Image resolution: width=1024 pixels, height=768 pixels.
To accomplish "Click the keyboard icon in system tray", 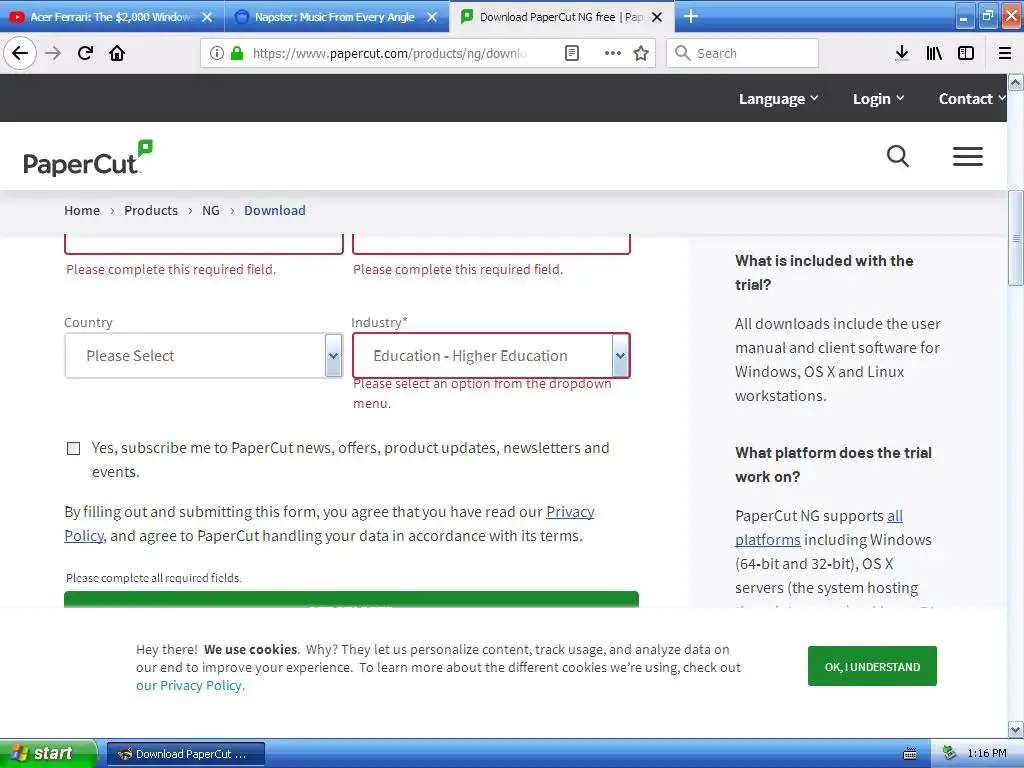I will (x=910, y=754).
